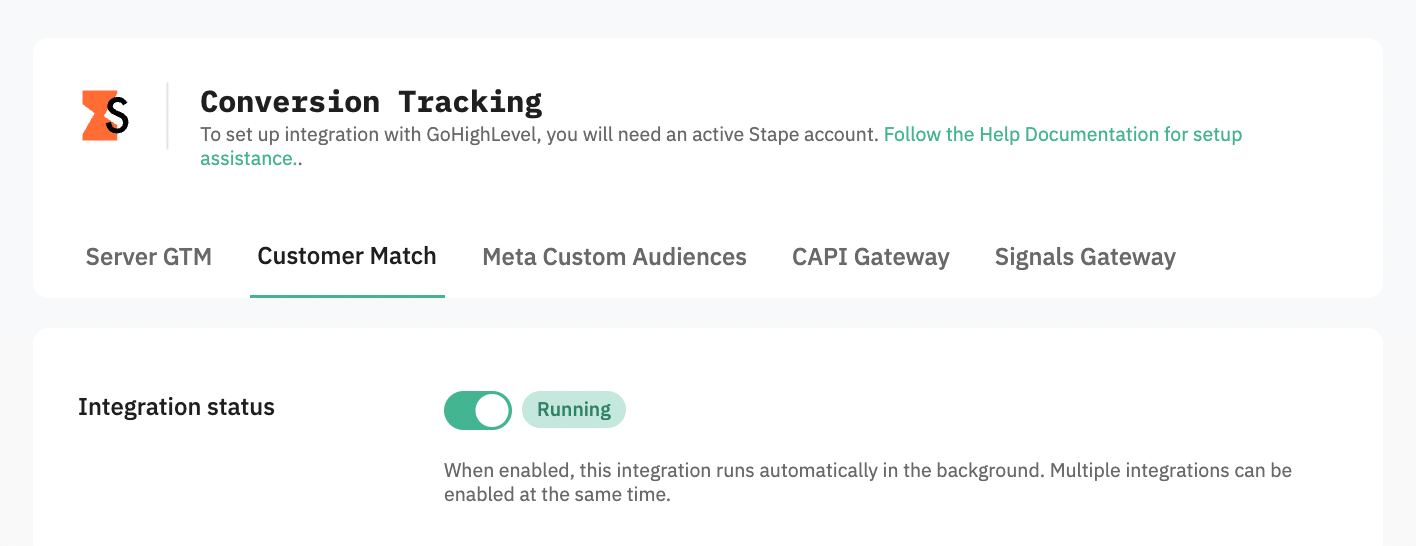The image size is (1416, 546).
Task: Click the green 'assistance' link text
Action: (247, 158)
